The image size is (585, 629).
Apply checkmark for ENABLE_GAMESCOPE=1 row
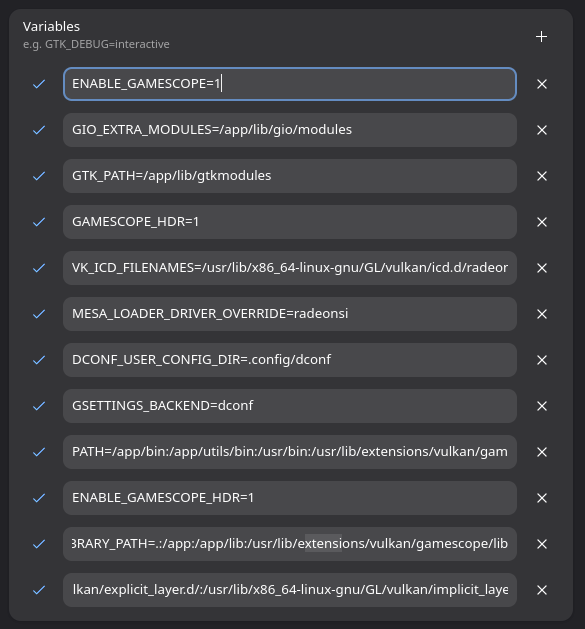tap(39, 84)
